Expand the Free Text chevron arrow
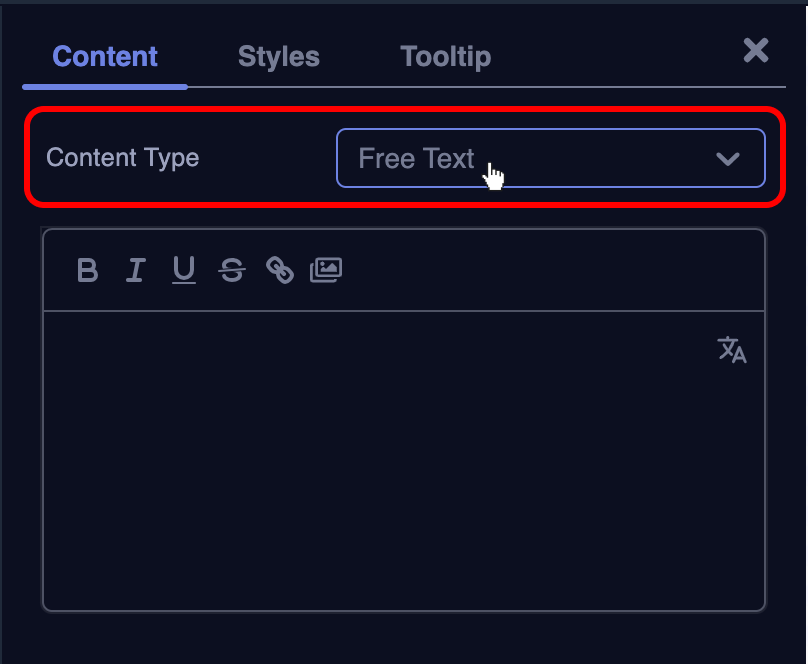The width and height of the screenshot is (808, 664). pyautogui.click(x=728, y=159)
